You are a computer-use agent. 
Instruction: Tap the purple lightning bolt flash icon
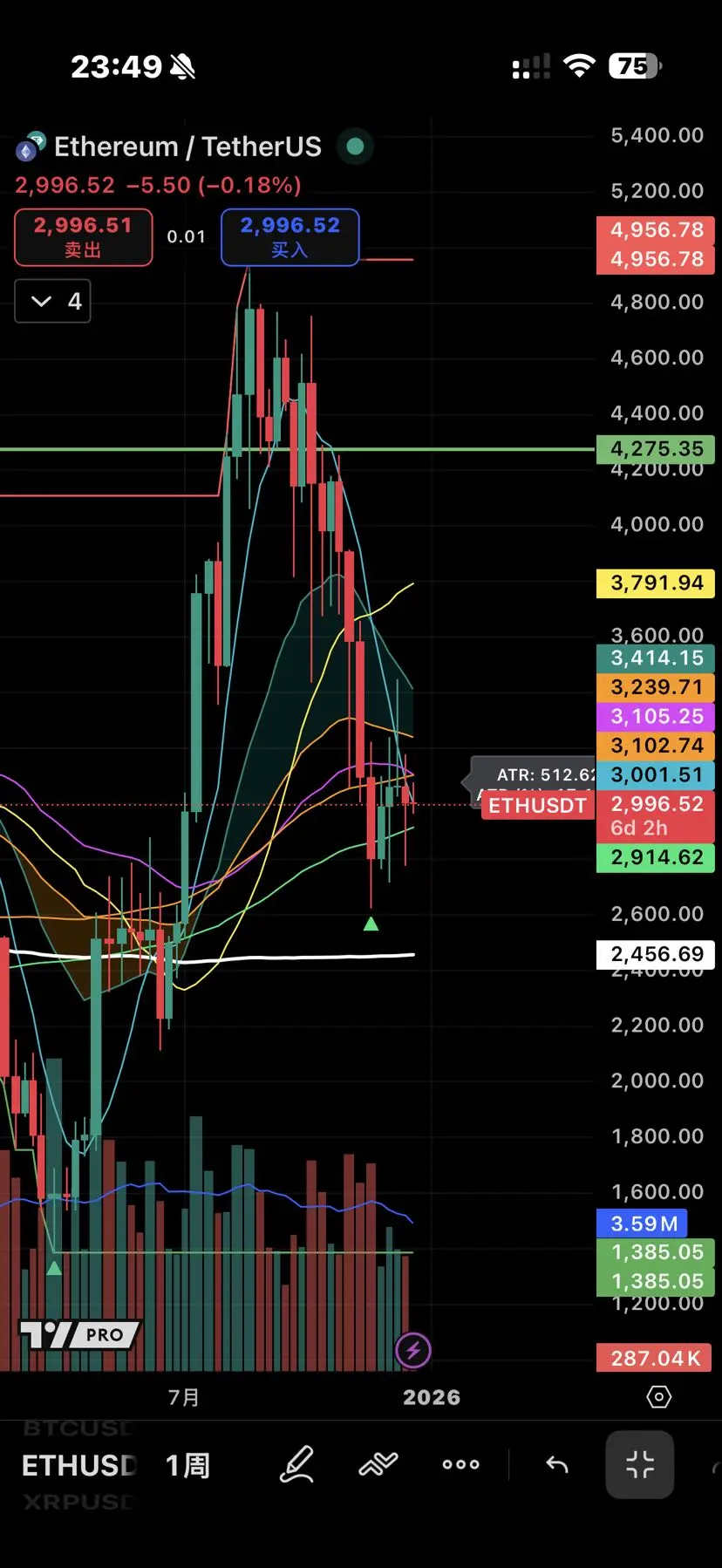[x=413, y=1351]
